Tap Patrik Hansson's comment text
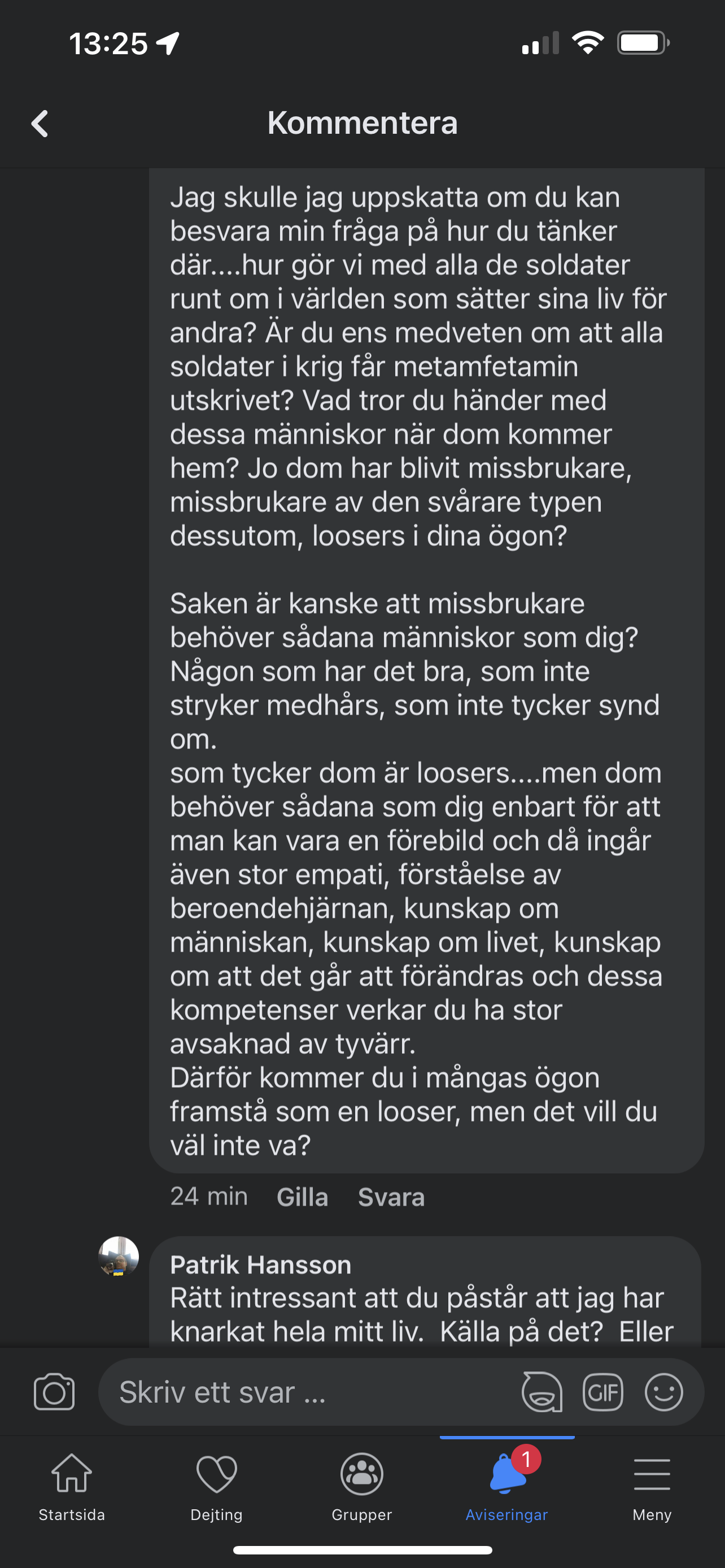Image resolution: width=725 pixels, height=1568 pixels. tap(422, 1315)
